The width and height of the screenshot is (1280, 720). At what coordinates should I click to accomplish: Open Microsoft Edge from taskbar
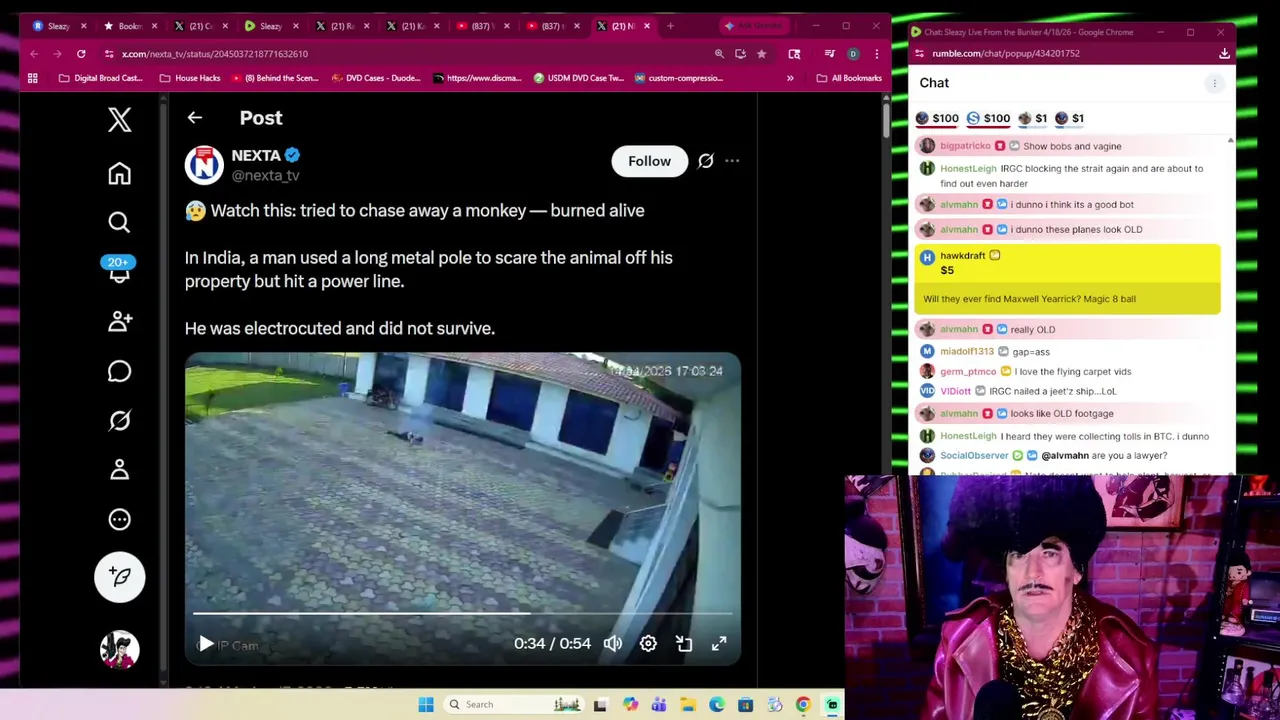717,705
